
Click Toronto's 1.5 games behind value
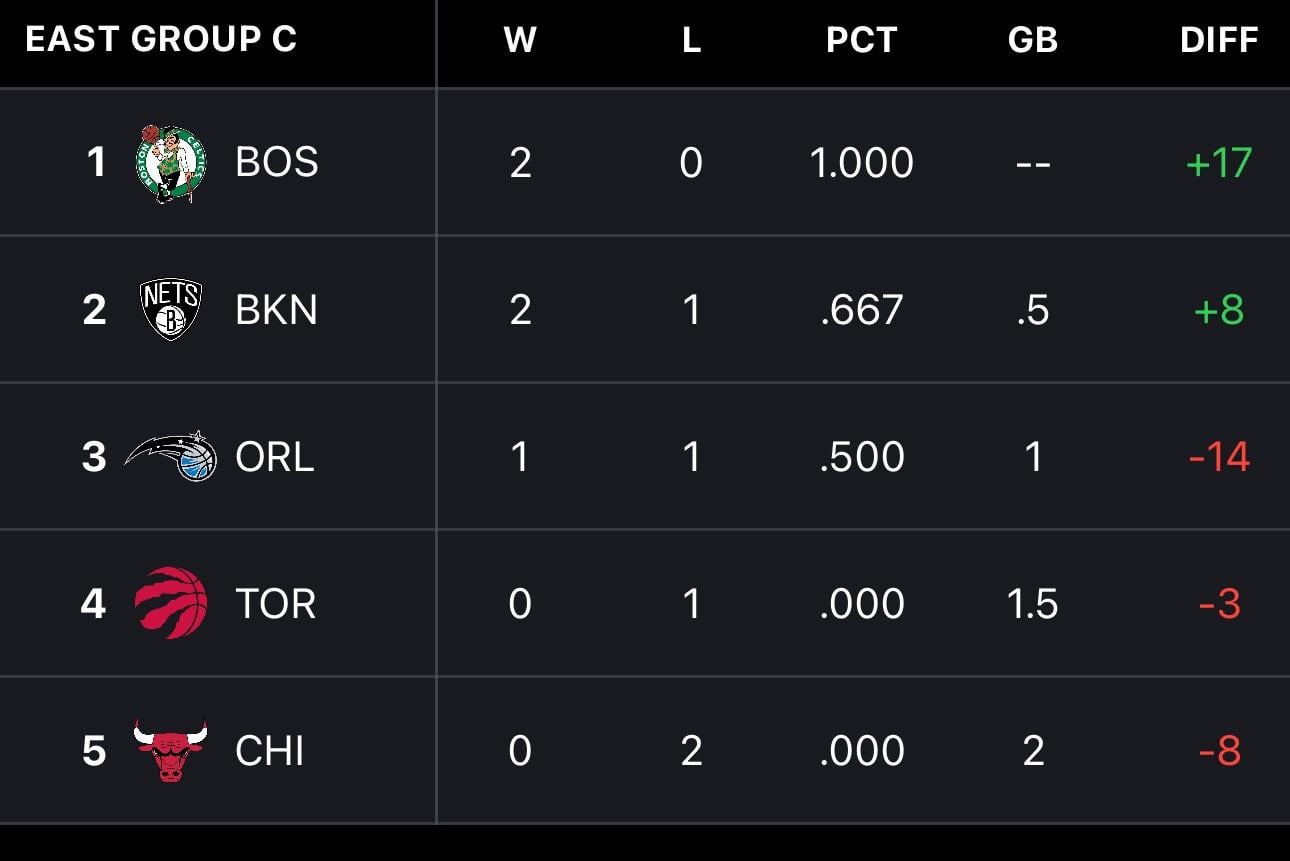point(1033,604)
